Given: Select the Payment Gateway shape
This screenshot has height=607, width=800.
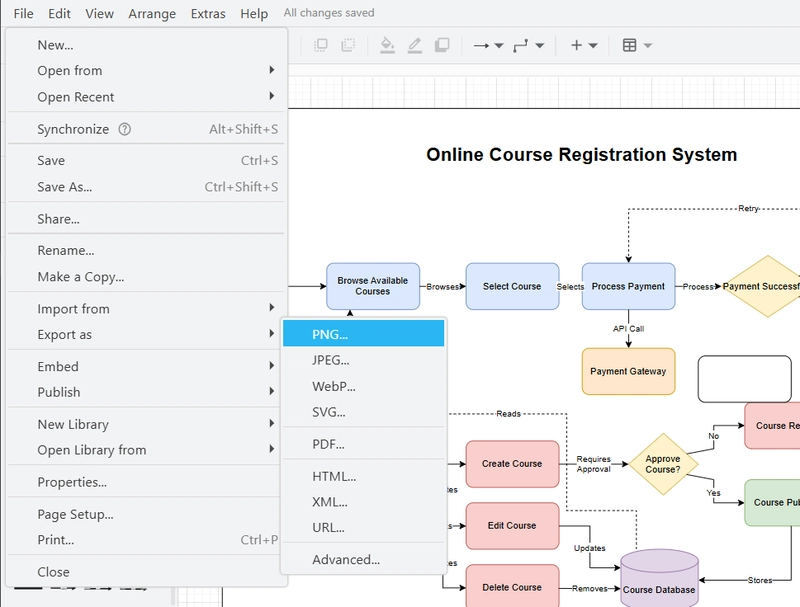Looking at the screenshot, I should [x=628, y=371].
